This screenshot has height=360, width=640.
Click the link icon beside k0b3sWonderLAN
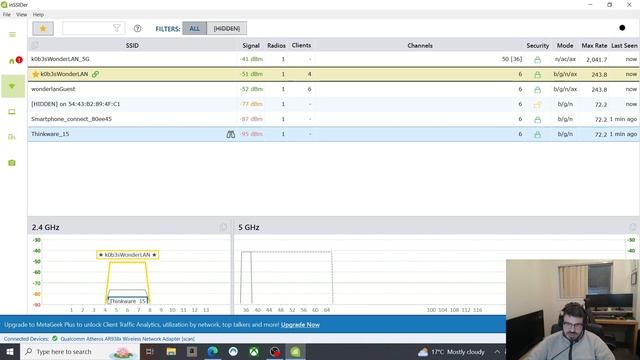click(x=96, y=74)
